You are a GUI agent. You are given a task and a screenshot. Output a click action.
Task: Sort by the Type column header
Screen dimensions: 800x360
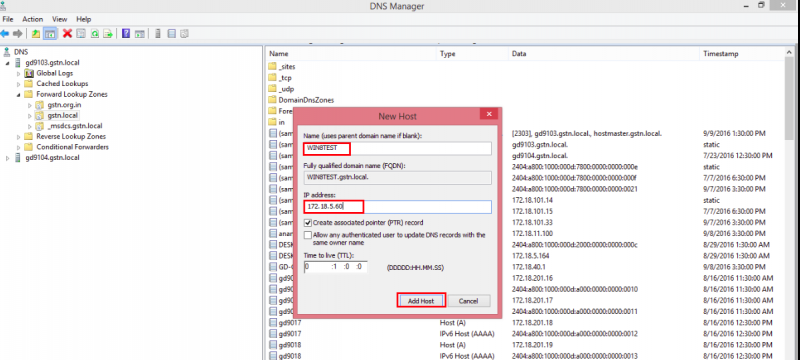click(x=473, y=54)
